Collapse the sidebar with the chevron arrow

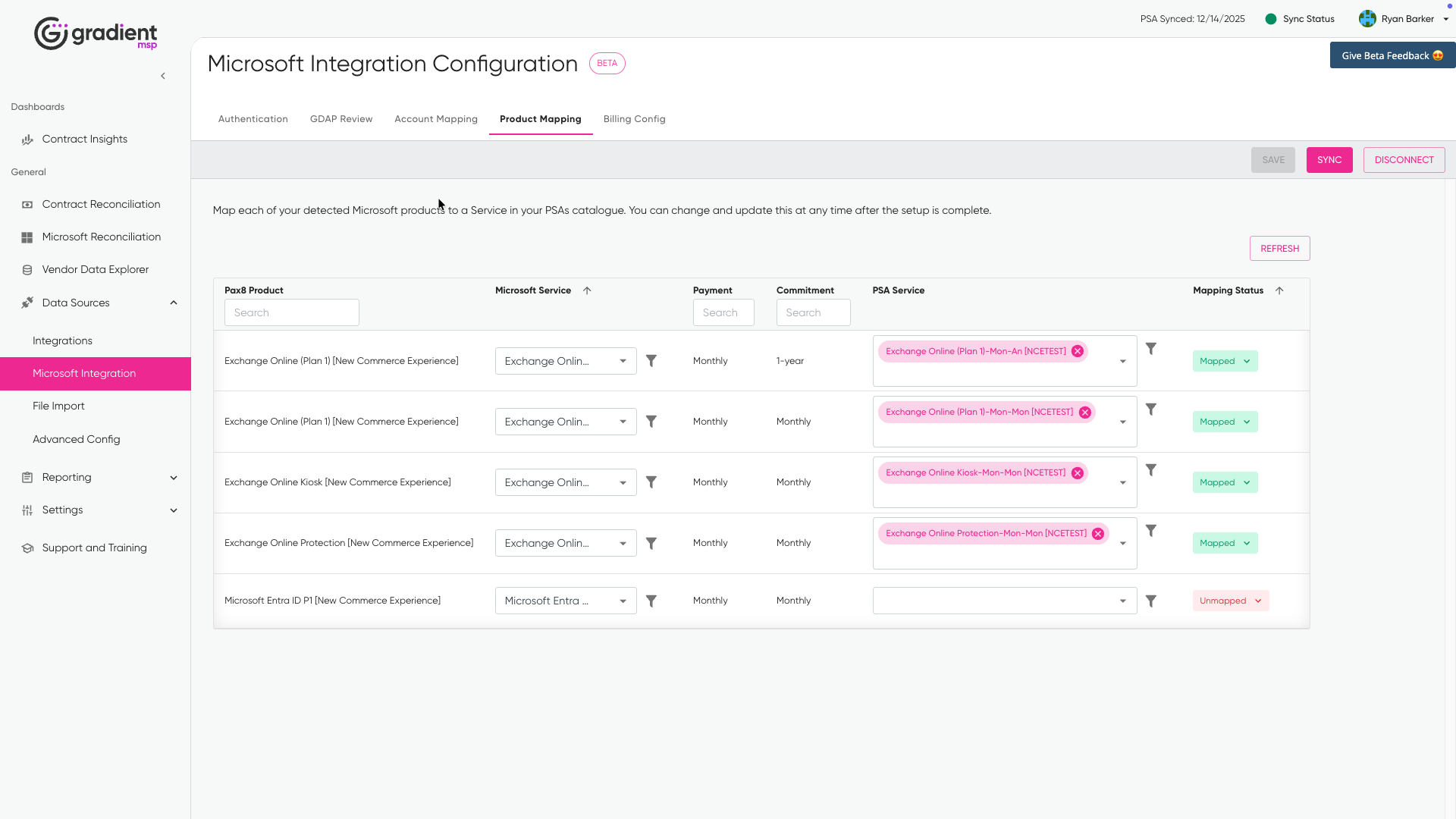tap(163, 76)
